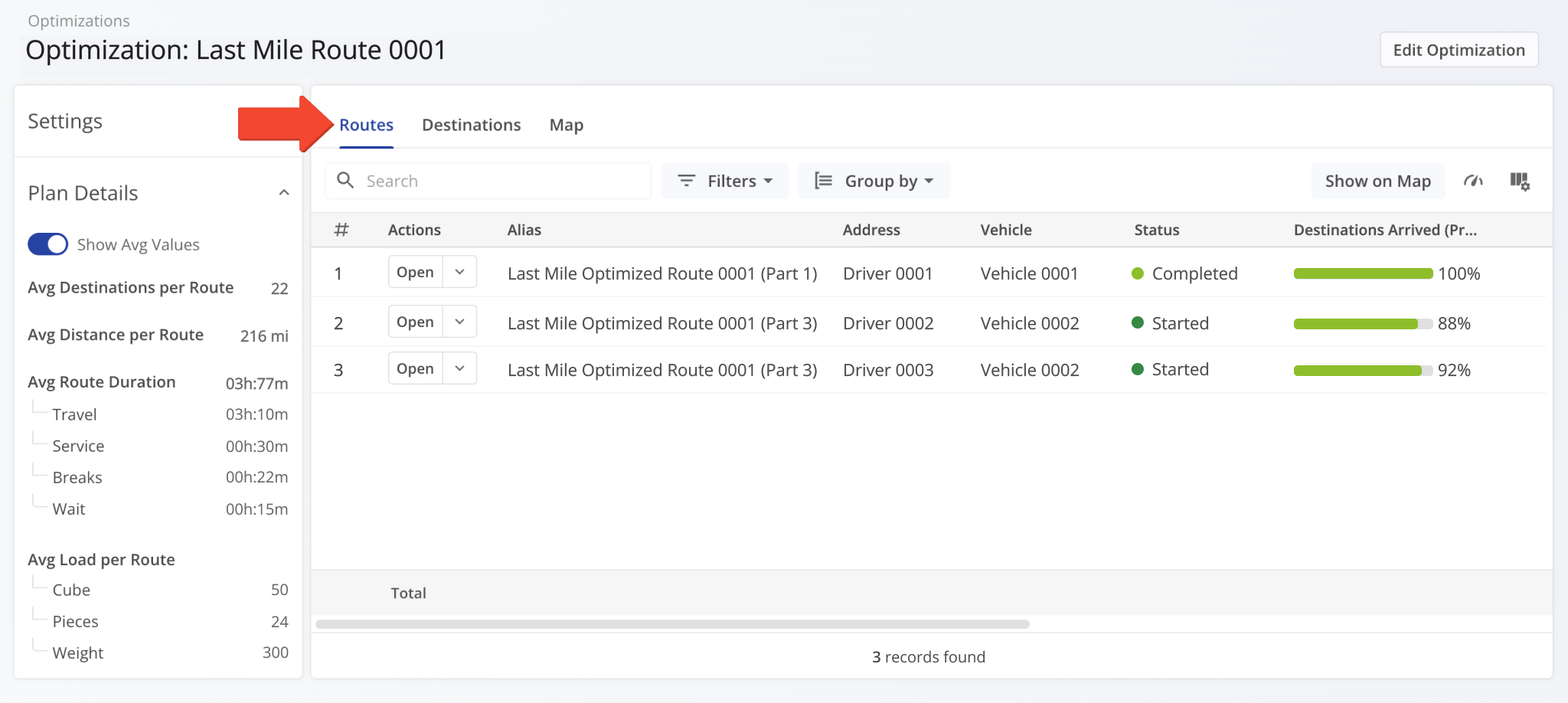Switch to the Destinations tab

(x=470, y=124)
